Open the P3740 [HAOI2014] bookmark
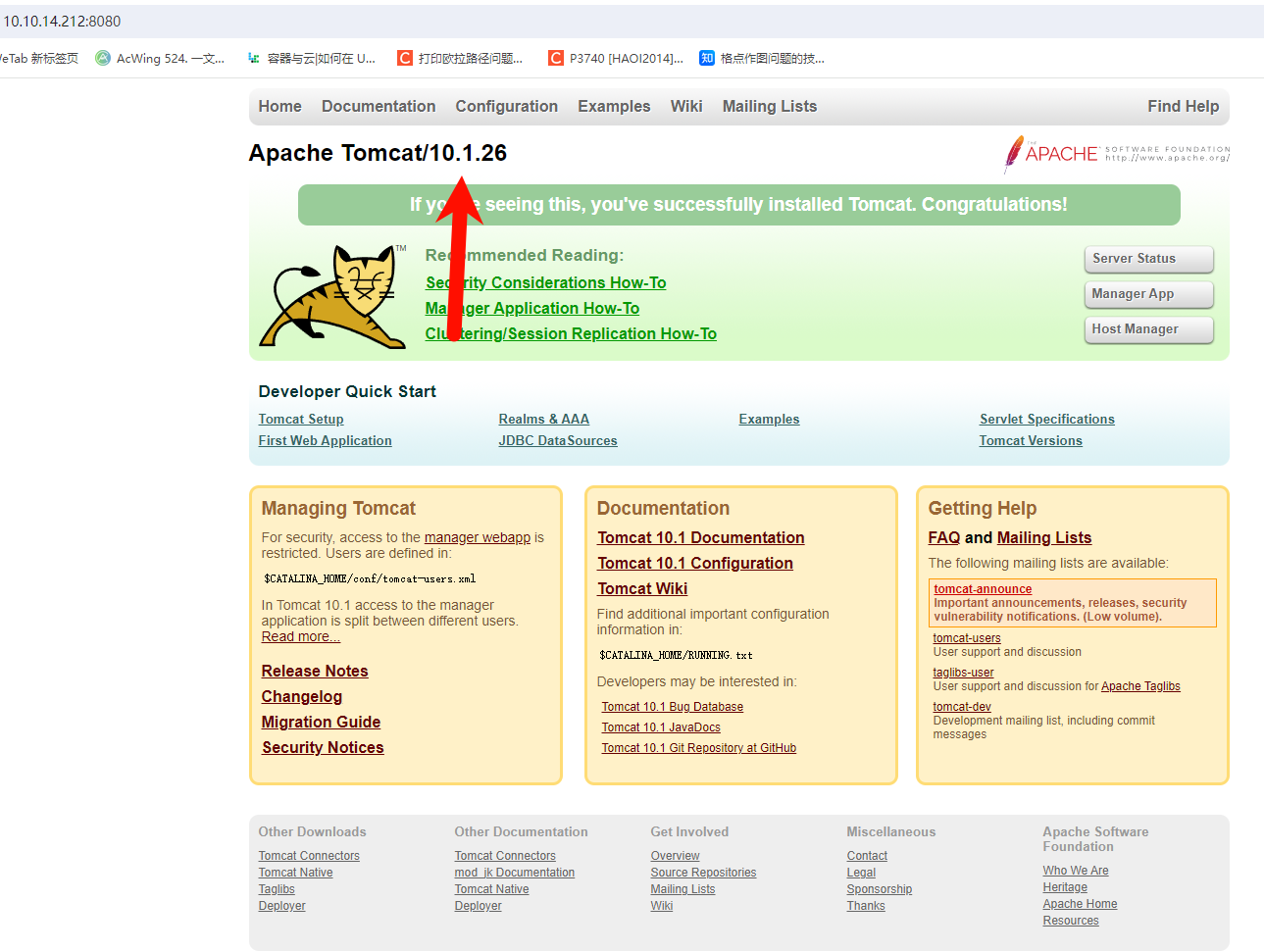The height and width of the screenshot is (952, 1264). (616, 59)
